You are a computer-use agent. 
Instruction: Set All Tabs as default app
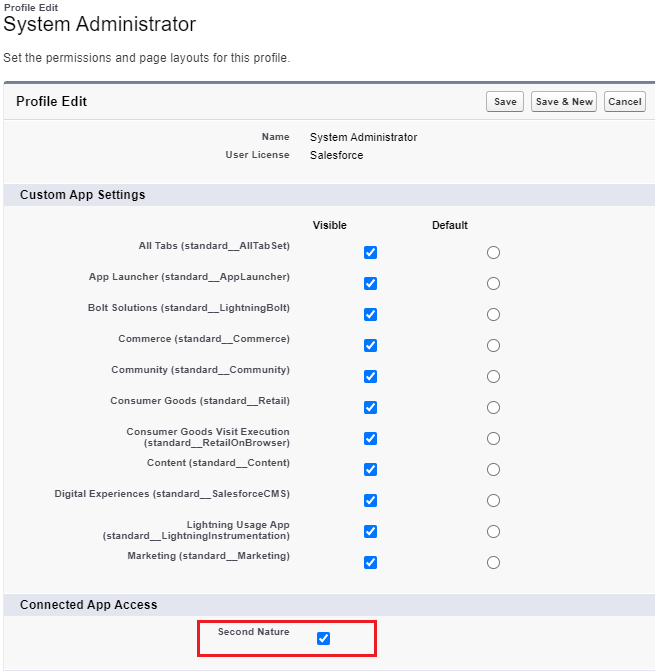tap(493, 253)
